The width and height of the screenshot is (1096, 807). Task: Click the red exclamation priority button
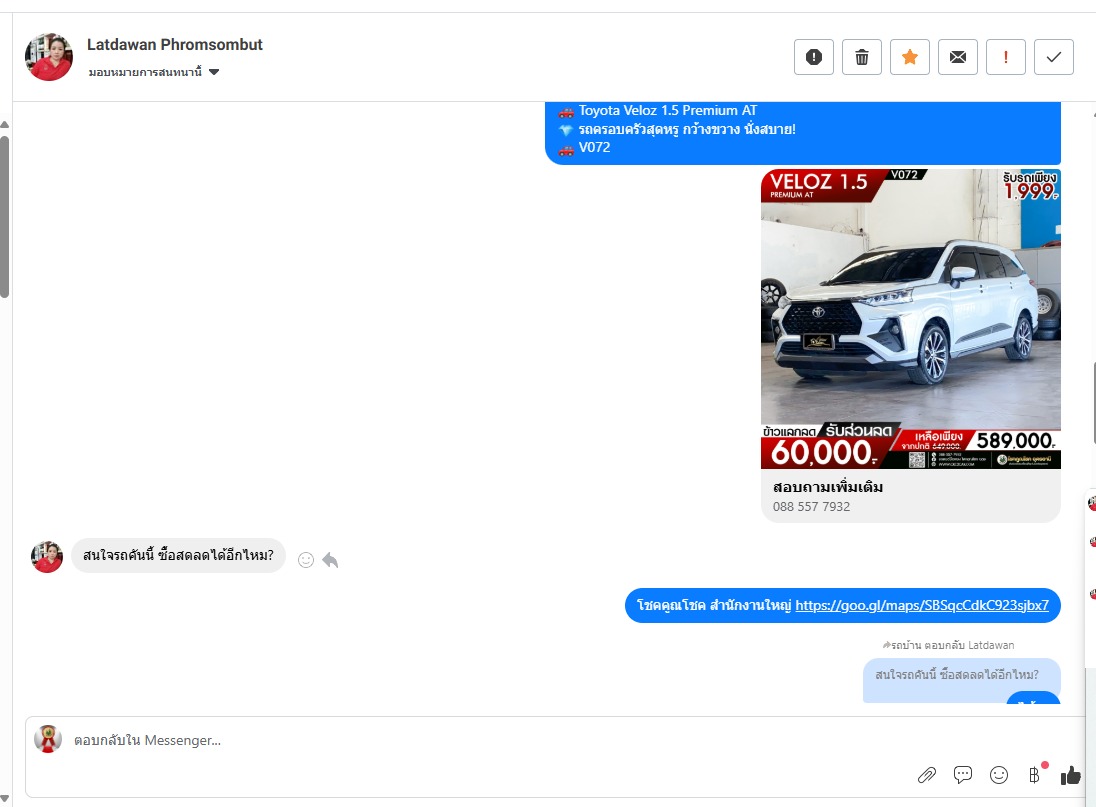coord(1006,57)
